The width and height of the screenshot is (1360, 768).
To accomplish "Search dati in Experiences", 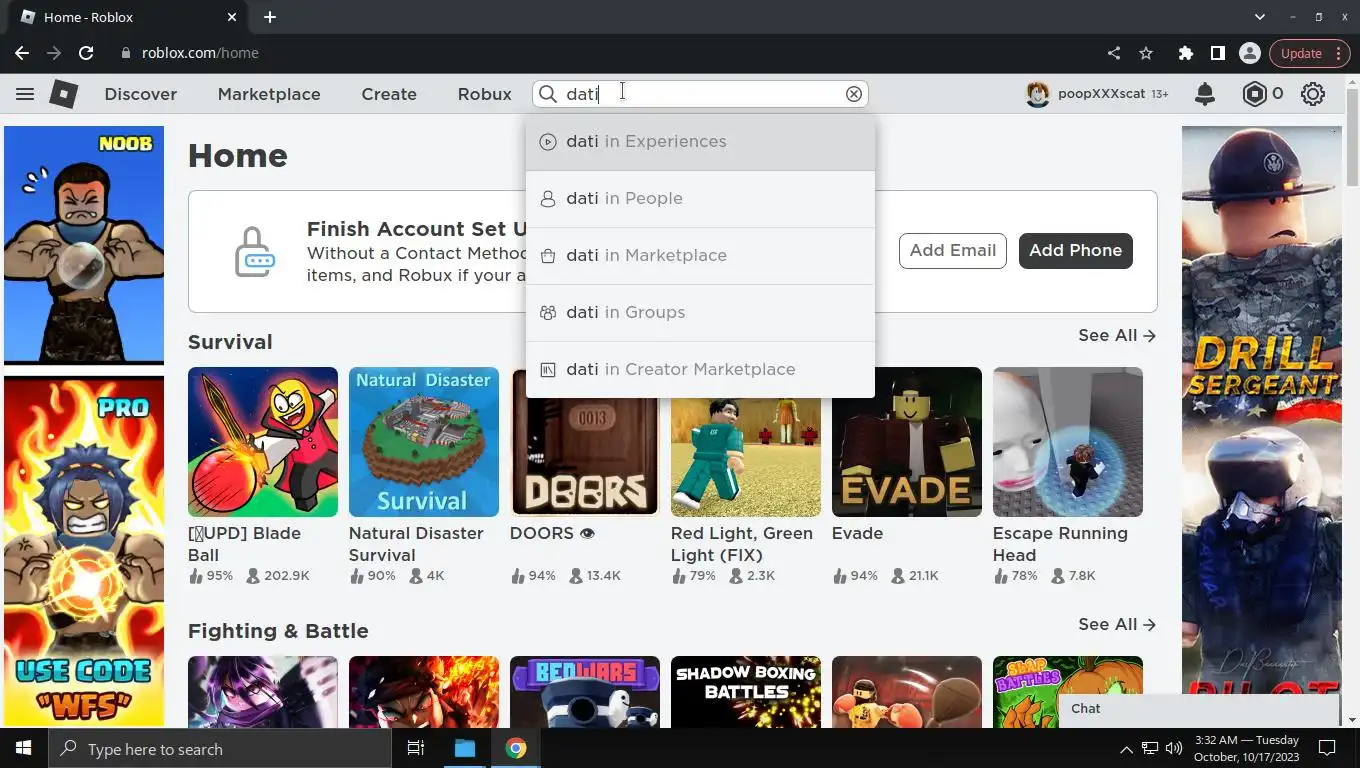I will [700, 142].
